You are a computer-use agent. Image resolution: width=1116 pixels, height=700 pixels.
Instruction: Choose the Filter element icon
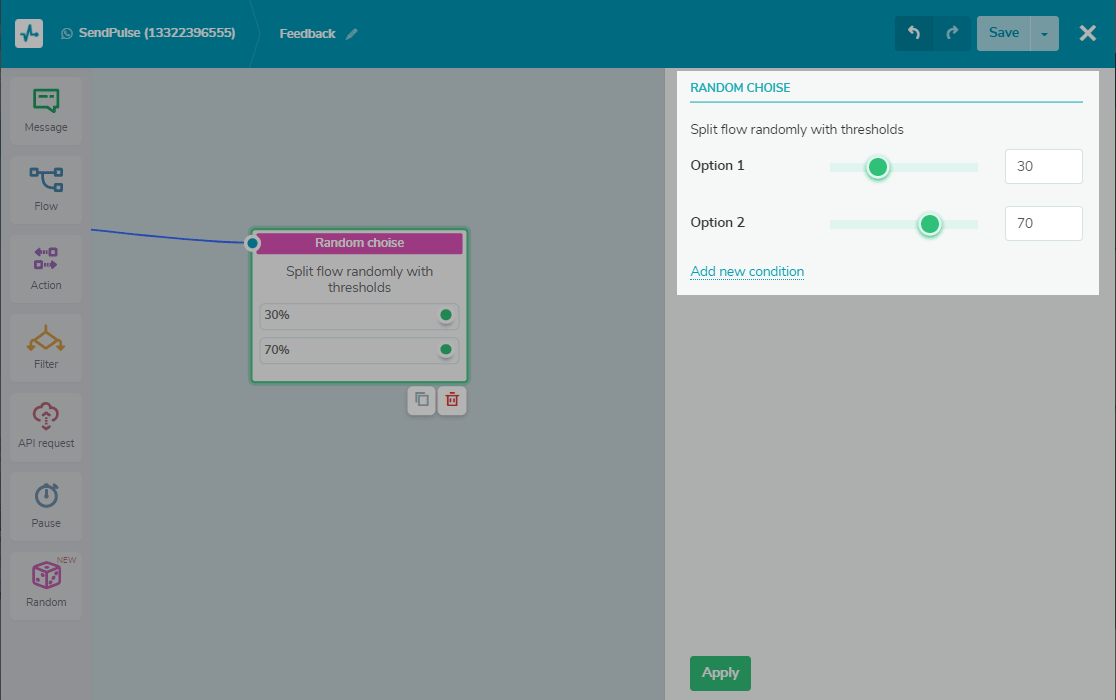[x=46, y=347]
